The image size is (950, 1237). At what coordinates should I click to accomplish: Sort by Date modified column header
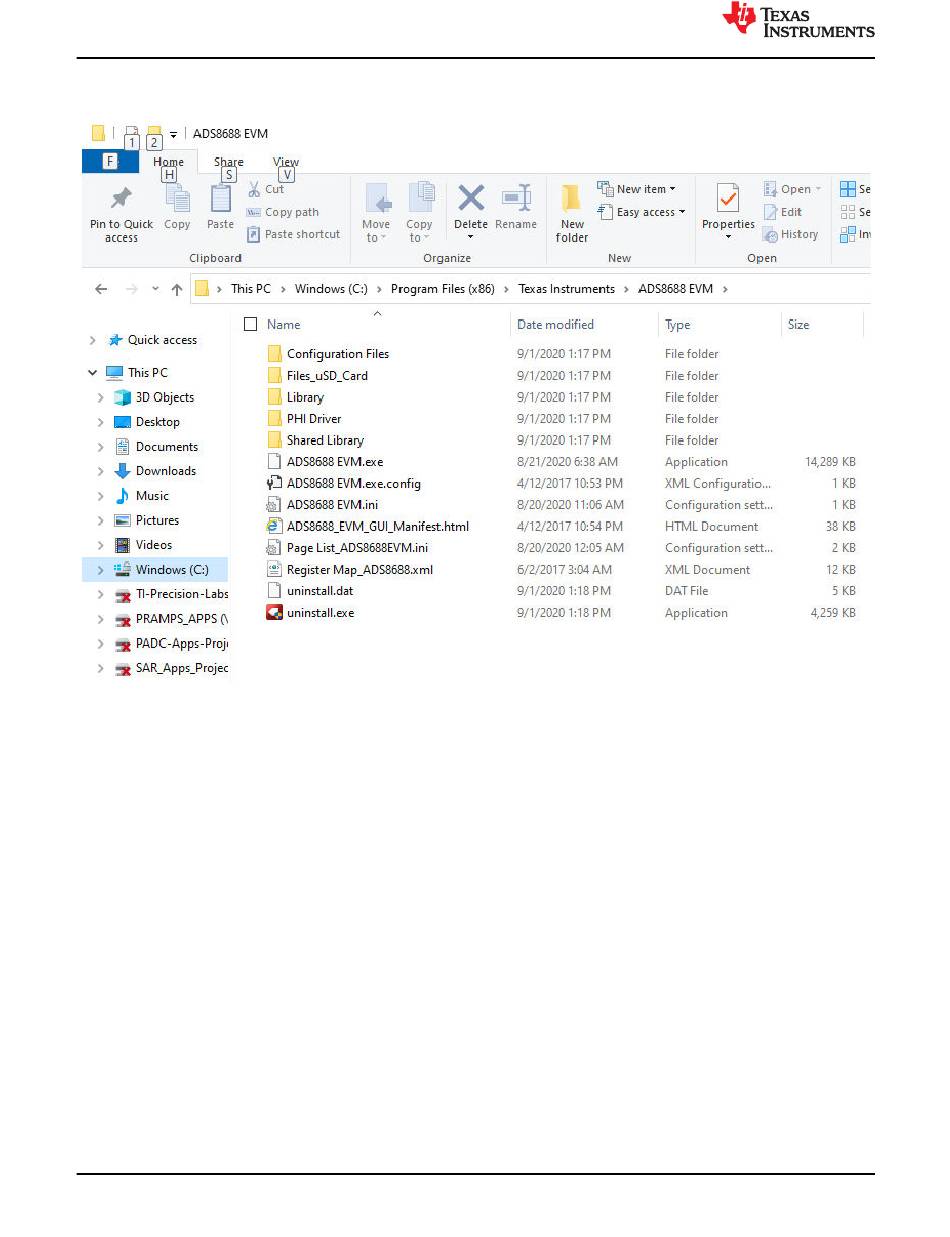point(555,324)
